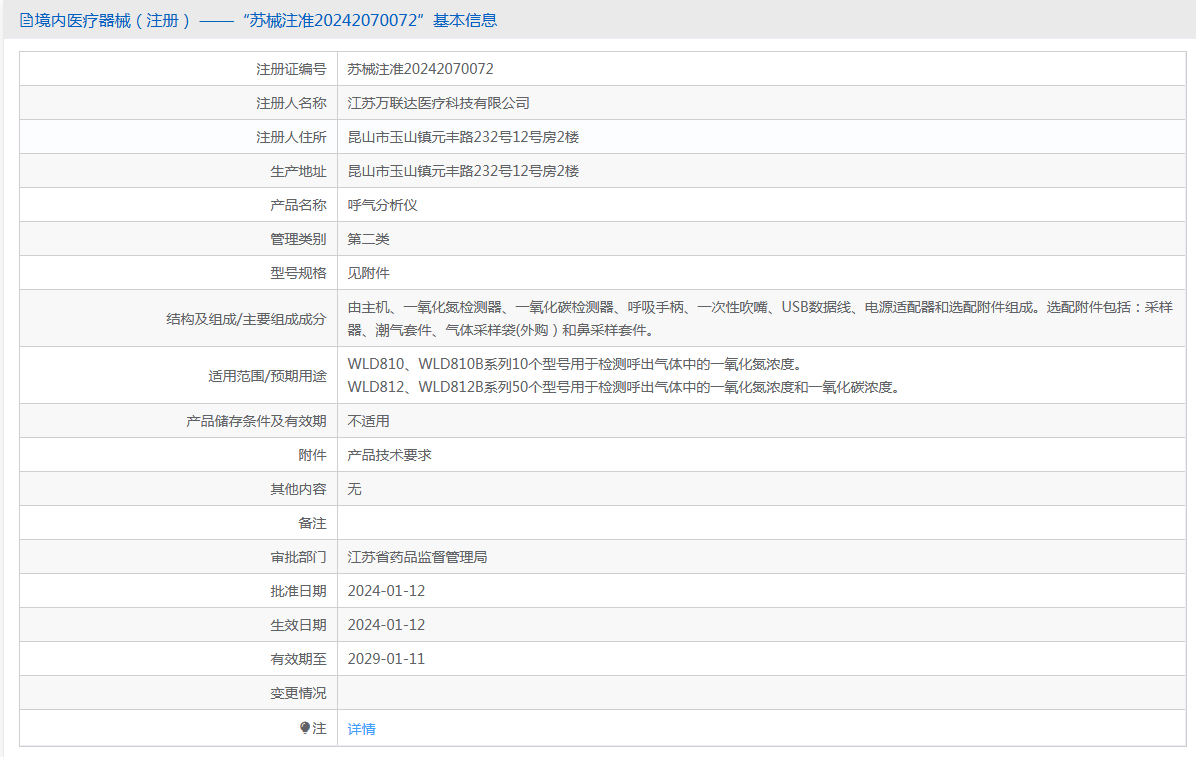Click the 备注 label
The height and width of the screenshot is (757, 1196).
312,523
